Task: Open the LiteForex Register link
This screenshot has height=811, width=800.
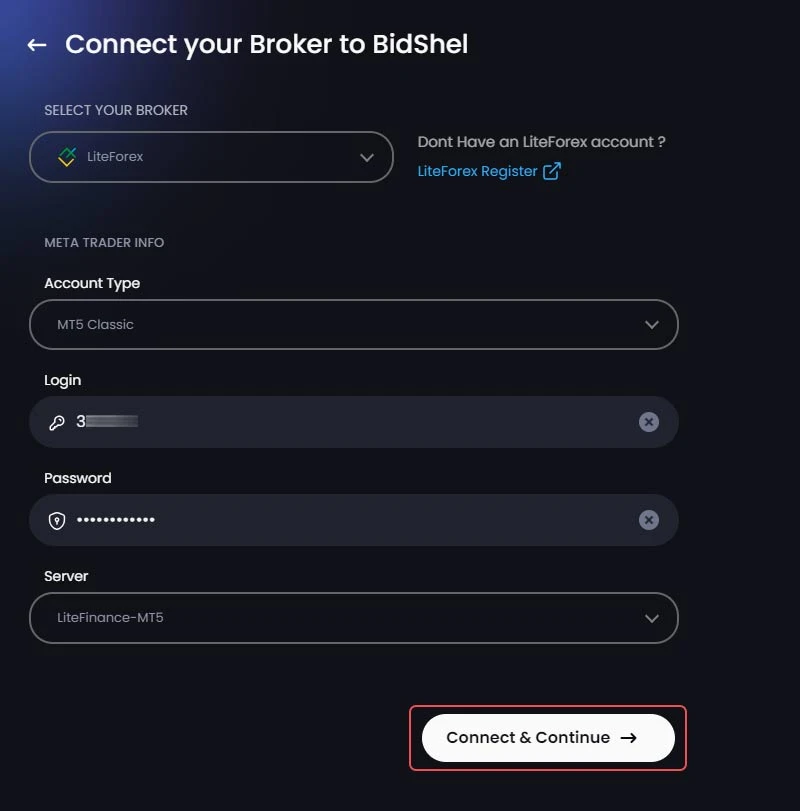Action: (477, 171)
